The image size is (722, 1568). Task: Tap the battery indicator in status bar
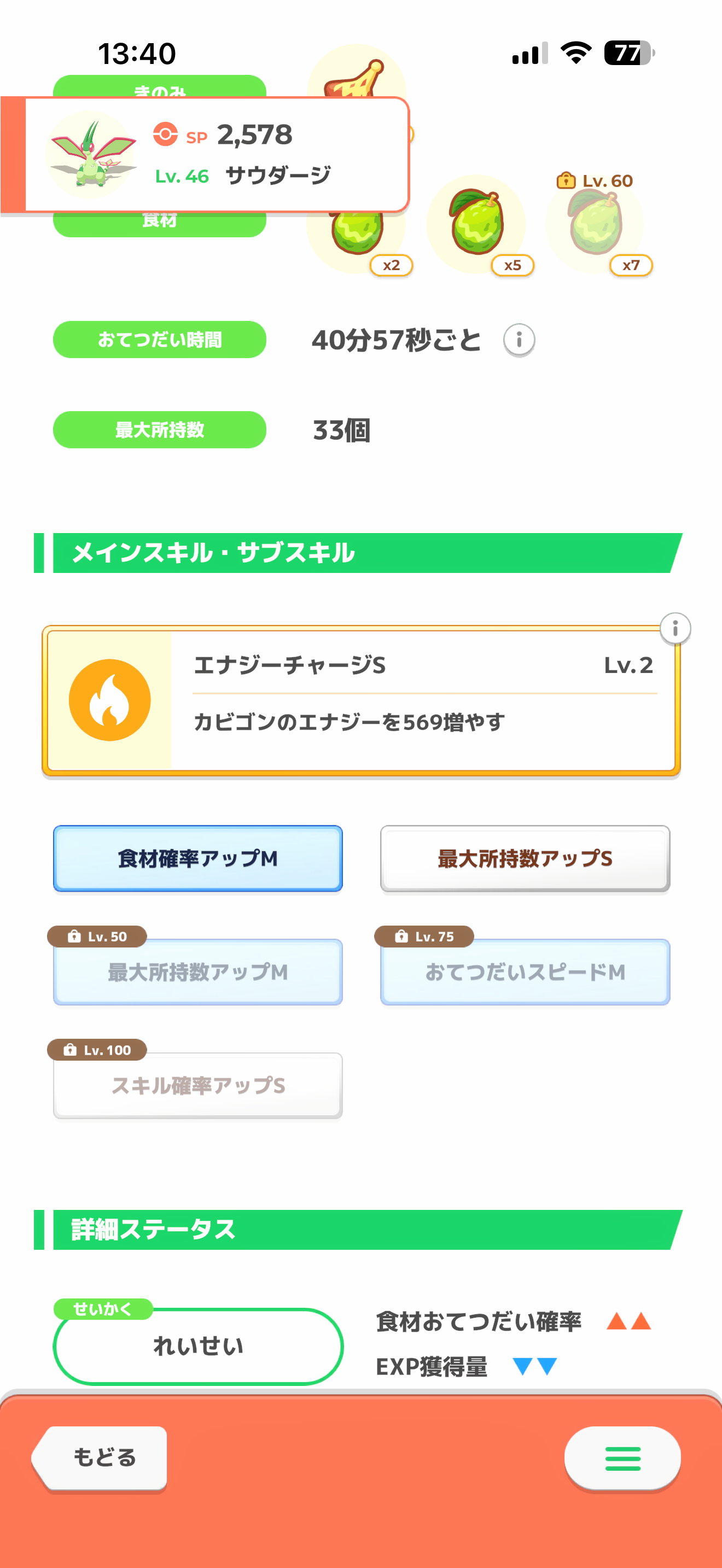tap(629, 53)
